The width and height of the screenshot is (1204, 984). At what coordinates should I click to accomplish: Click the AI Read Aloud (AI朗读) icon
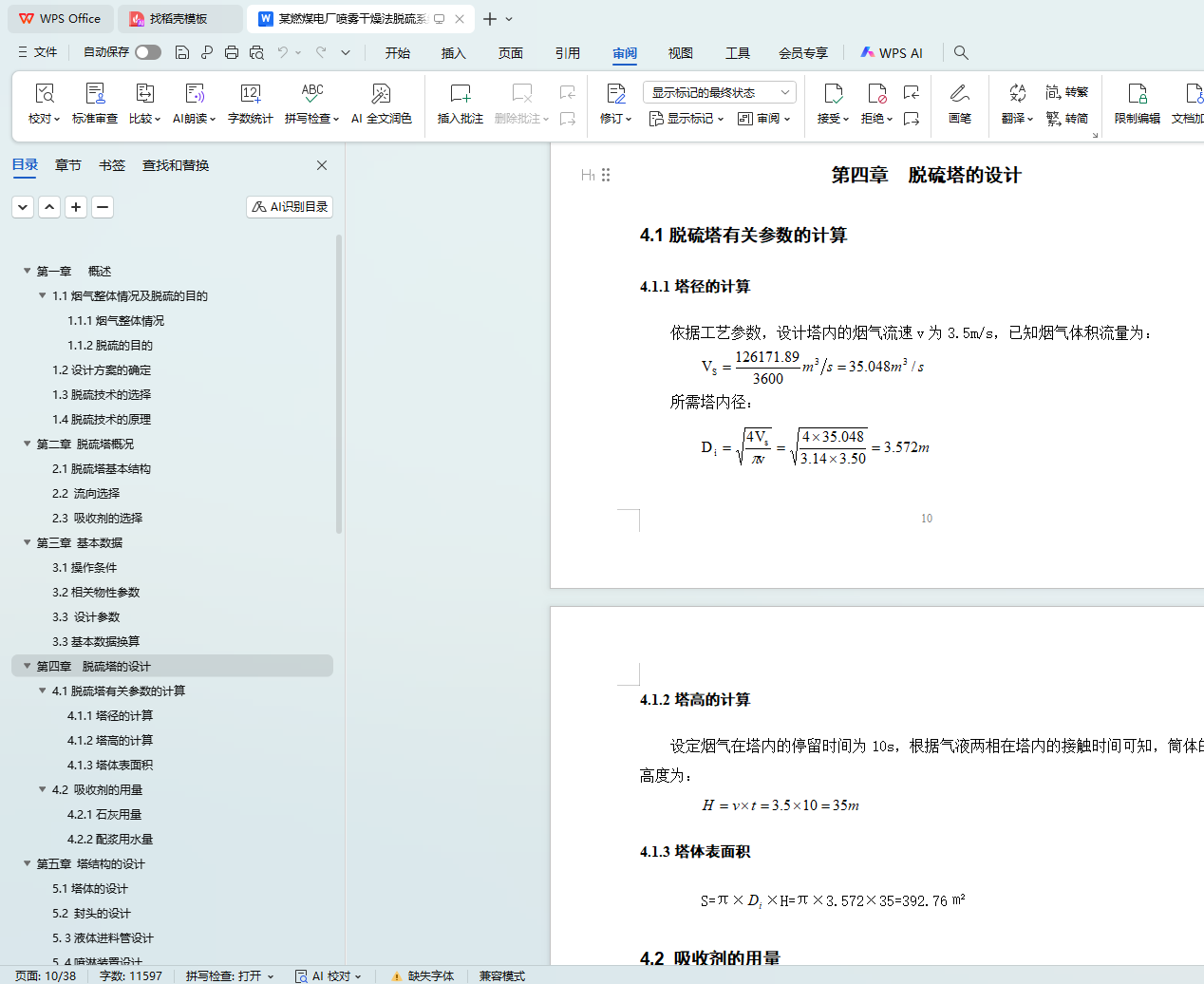[195, 94]
